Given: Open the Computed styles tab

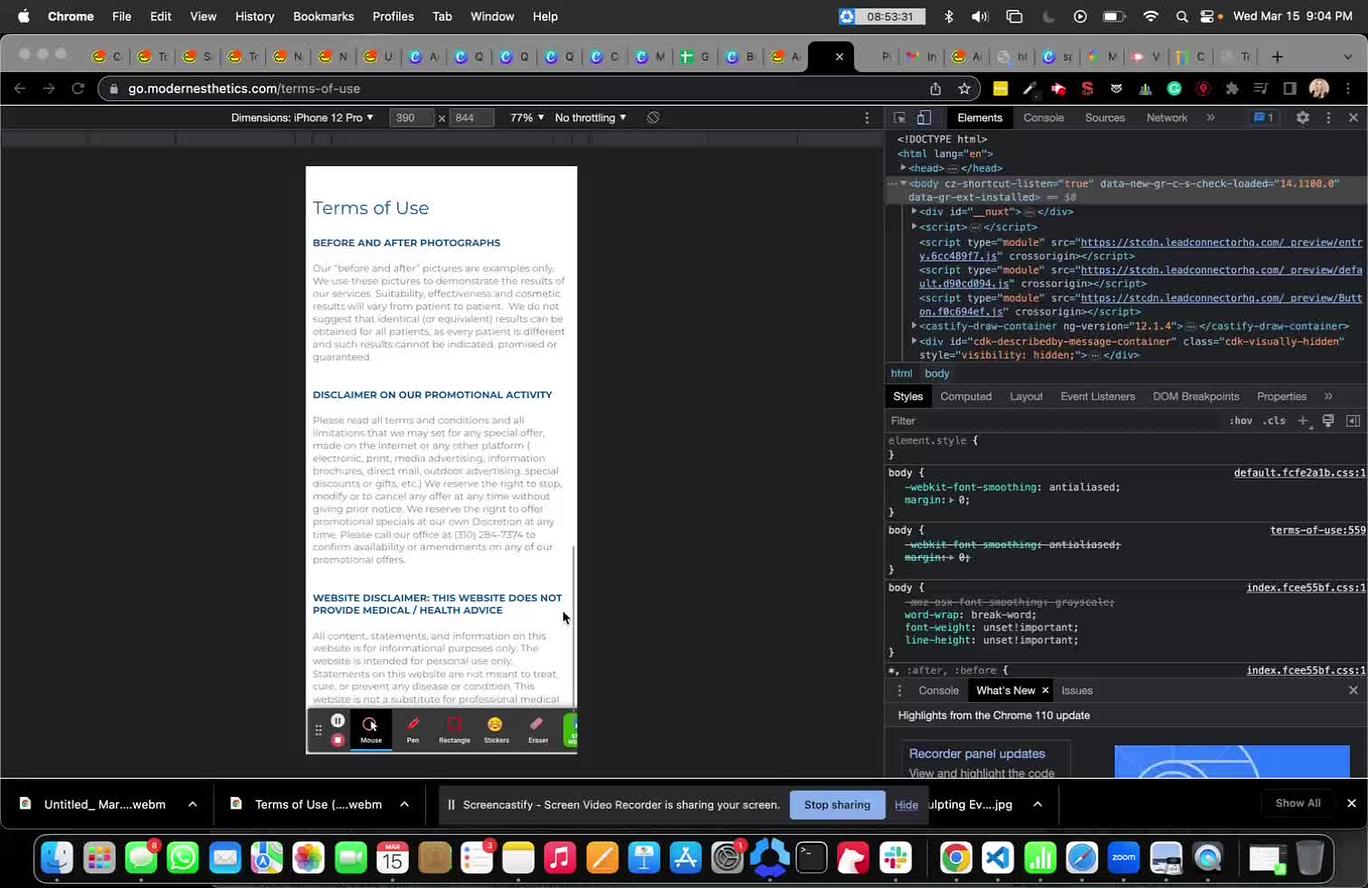Looking at the screenshot, I should coord(966,396).
